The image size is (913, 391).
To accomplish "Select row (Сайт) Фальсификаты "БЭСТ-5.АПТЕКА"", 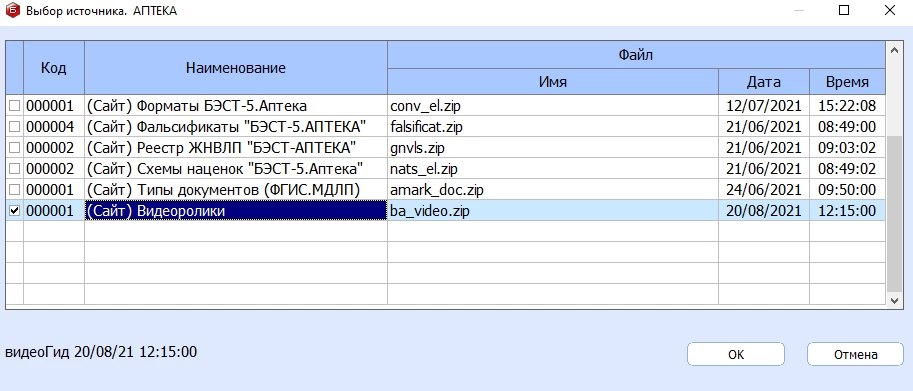I will 445,127.
